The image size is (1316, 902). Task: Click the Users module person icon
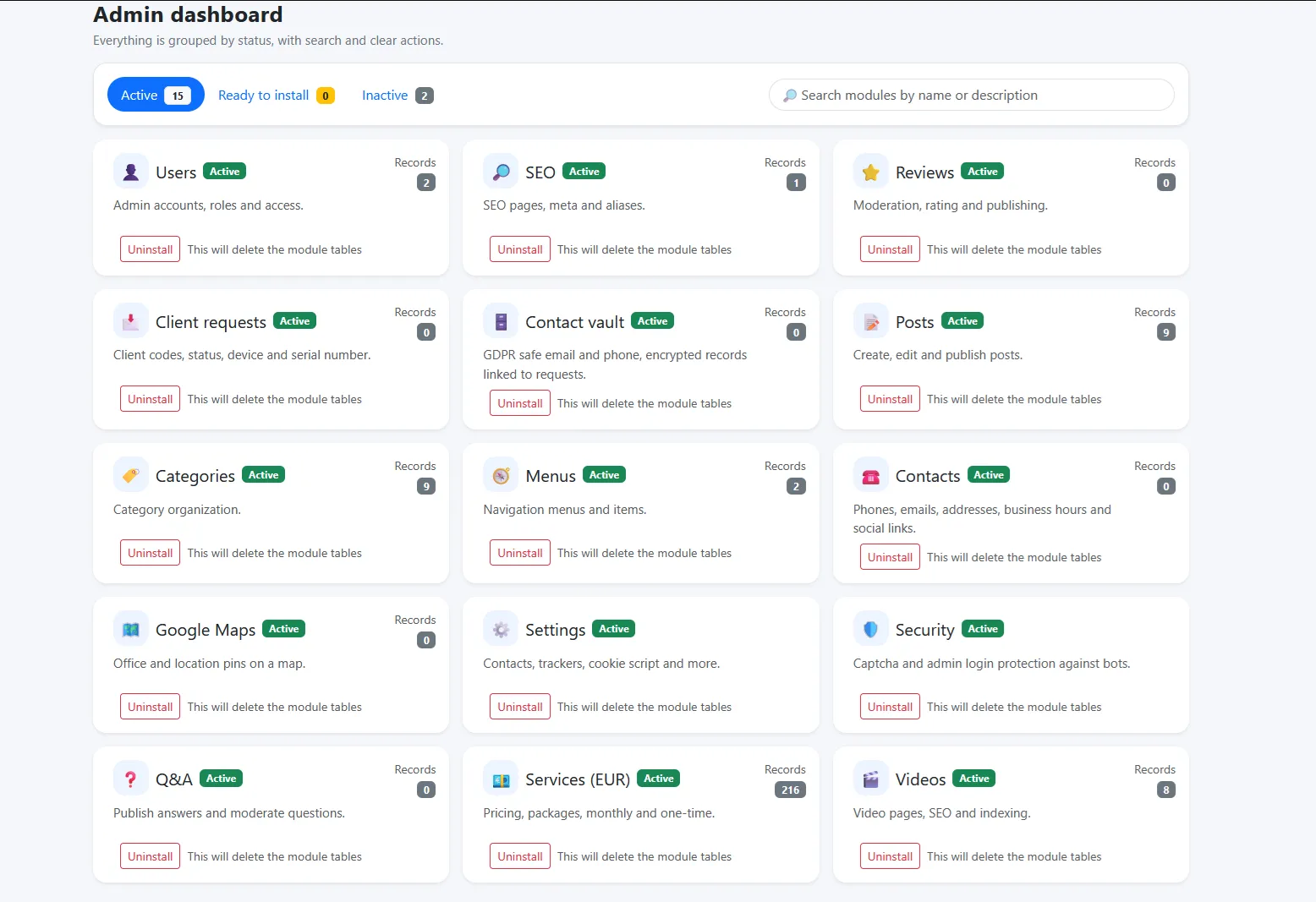[131, 172]
